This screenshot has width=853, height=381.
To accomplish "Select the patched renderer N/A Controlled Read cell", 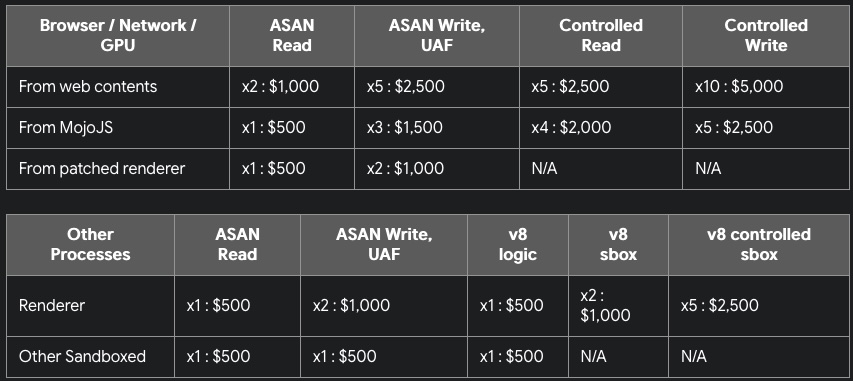I will click(545, 169).
